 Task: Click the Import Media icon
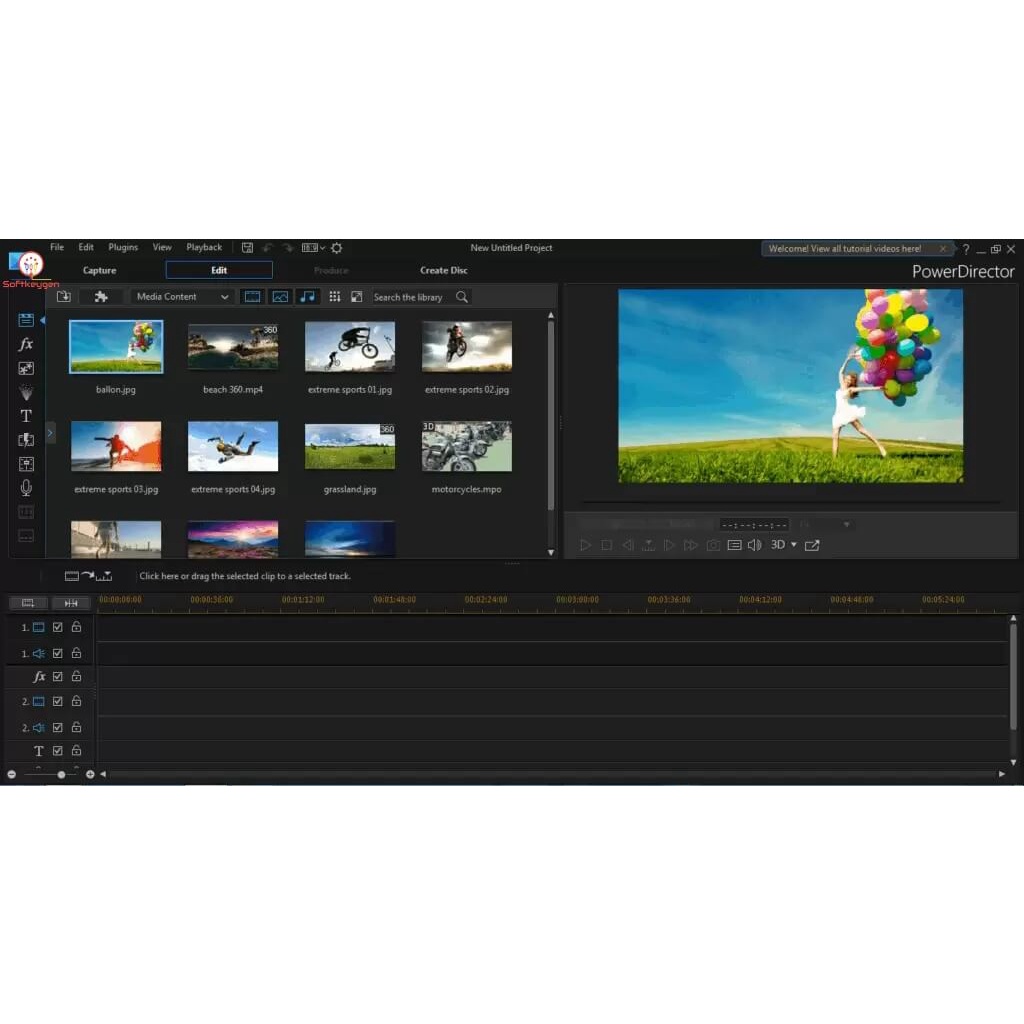63,296
